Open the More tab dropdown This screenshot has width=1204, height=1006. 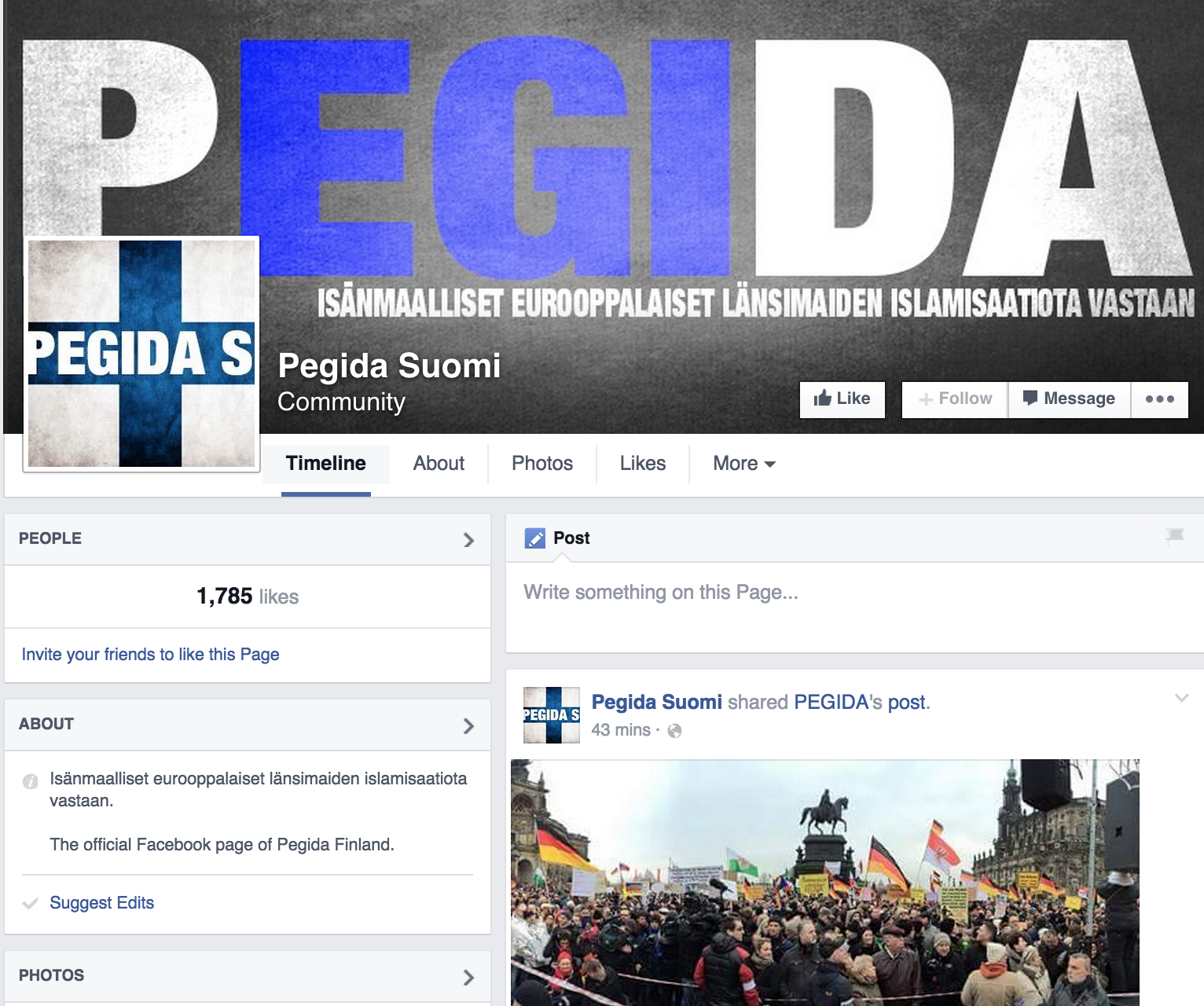[744, 464]
